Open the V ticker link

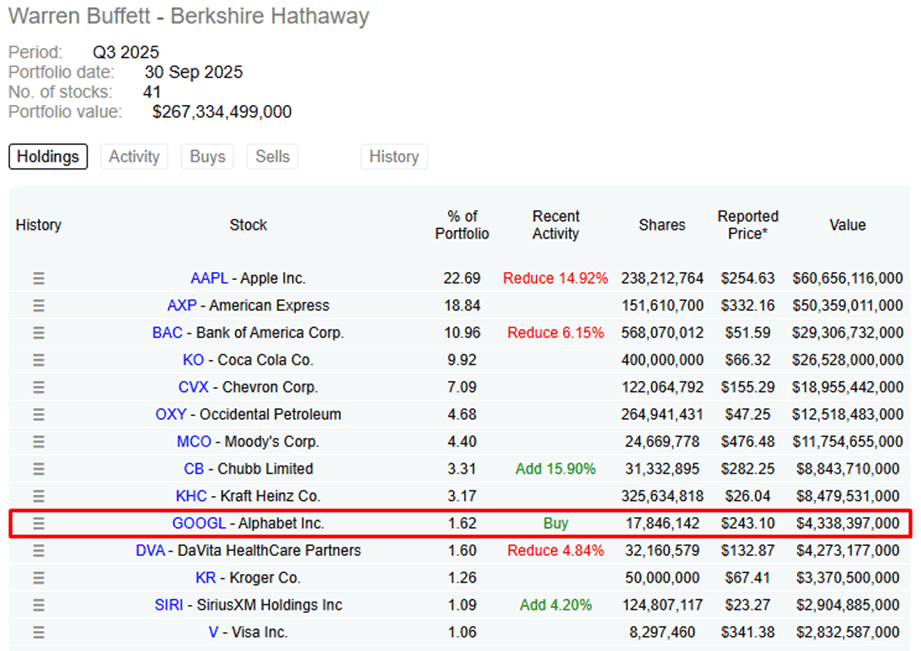pos(213,632)
